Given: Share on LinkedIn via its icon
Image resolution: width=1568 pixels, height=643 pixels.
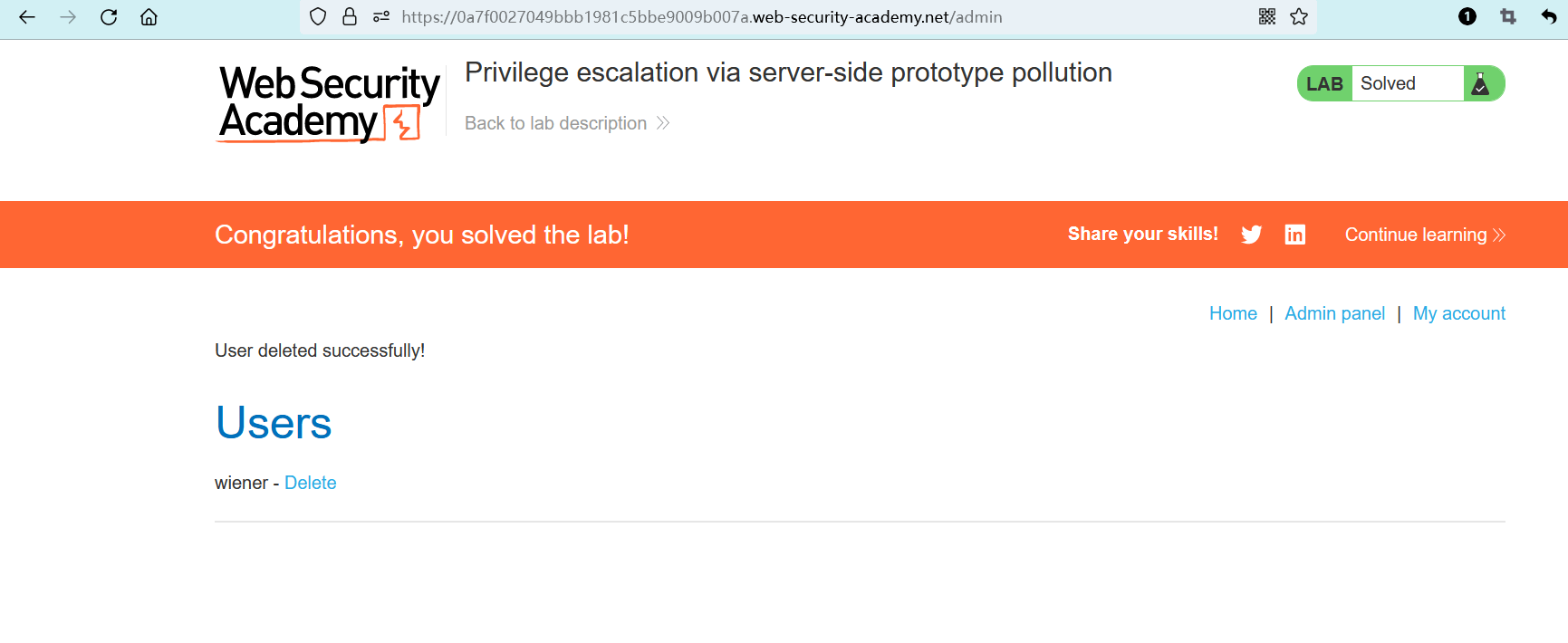Looking at the screenshot, I should 1295,235.
